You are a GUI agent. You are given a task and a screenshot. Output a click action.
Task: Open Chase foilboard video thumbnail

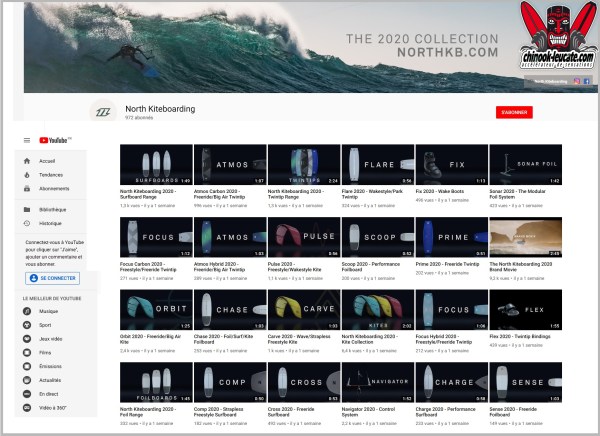230,310
